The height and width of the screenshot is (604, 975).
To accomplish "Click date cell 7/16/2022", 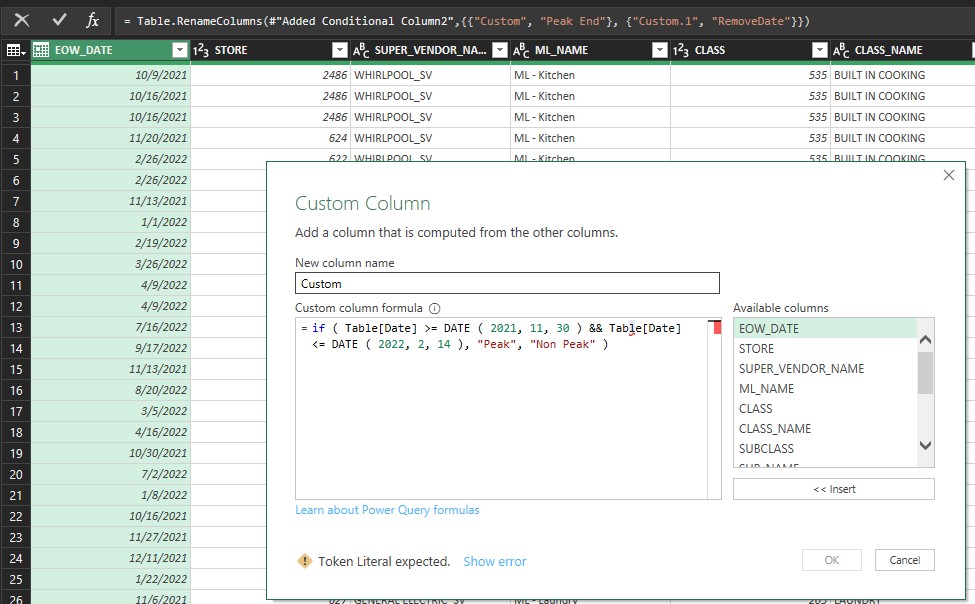I will coord(111,327).
